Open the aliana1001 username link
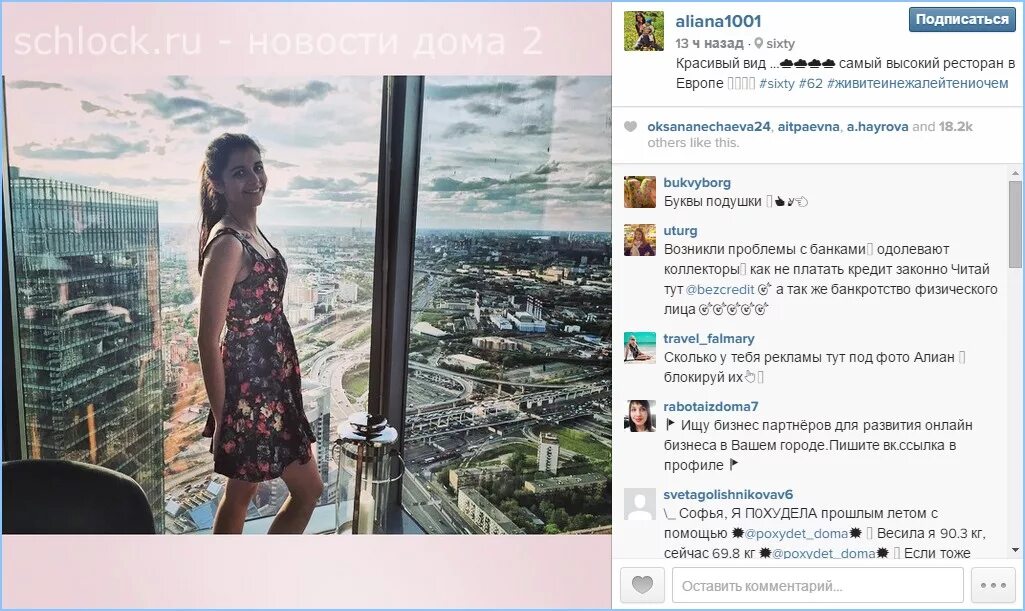The width and height of the screenshot is (1025, 611). tap(718, 22)
